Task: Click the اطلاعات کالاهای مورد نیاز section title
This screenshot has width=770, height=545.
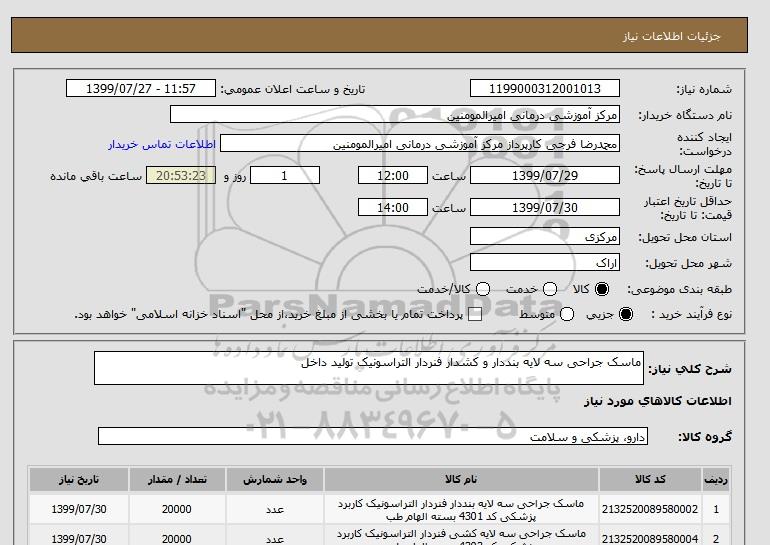Action: pyautogui.click(x=658, y=401)
